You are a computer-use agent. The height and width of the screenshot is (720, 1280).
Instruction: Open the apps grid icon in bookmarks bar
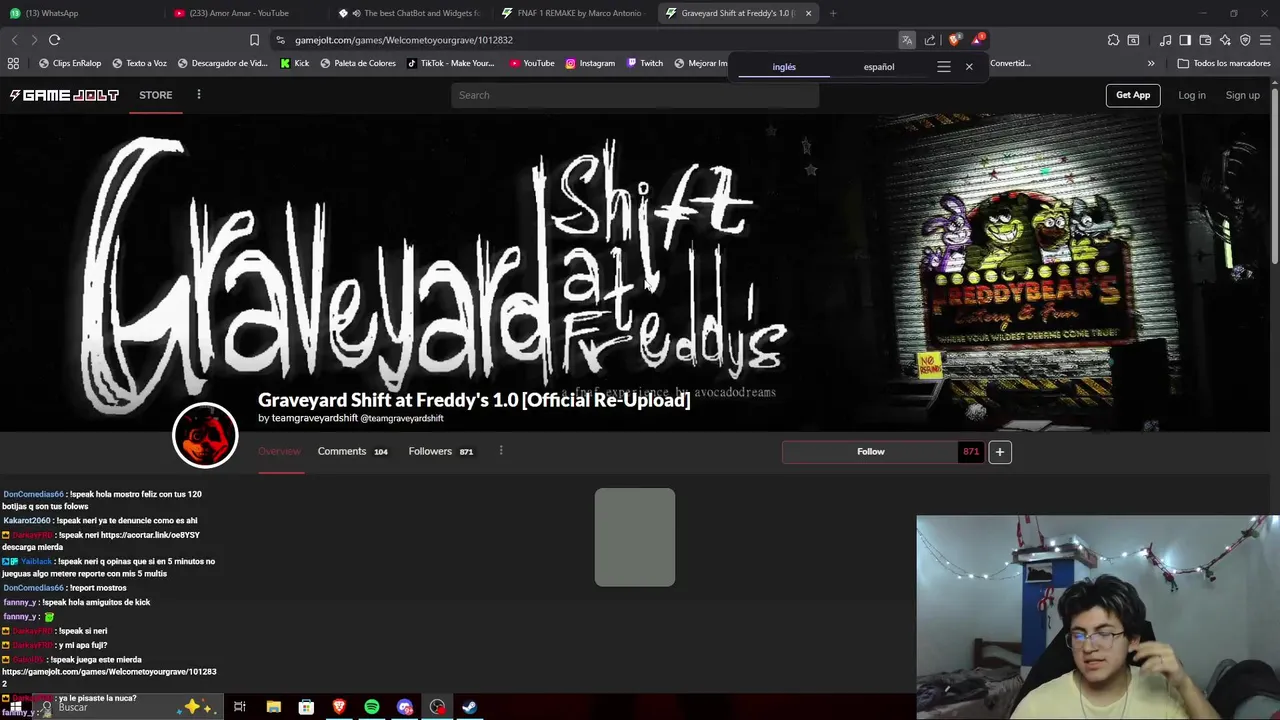coord(13,63)
